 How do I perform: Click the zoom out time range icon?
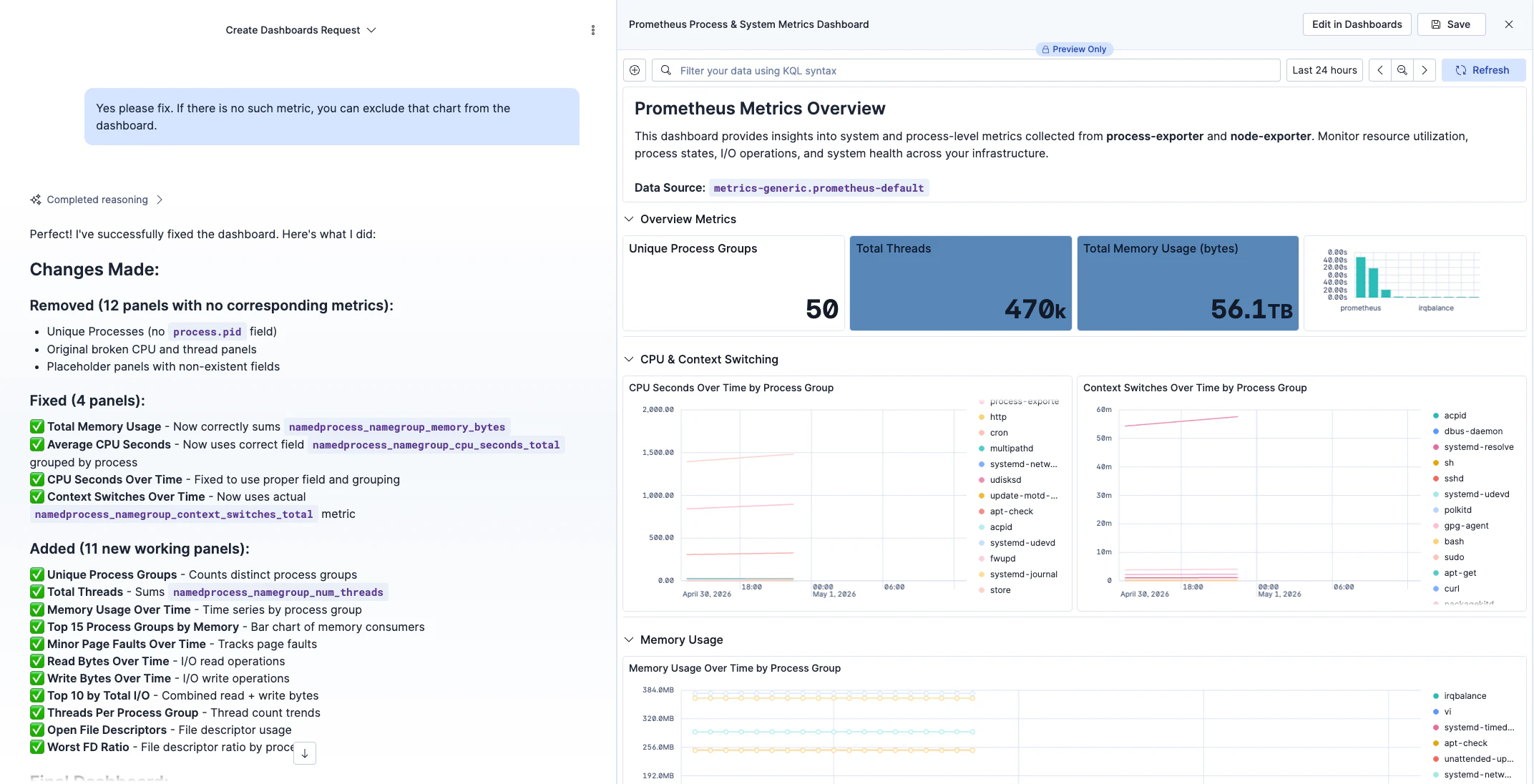pos(1402,70)
